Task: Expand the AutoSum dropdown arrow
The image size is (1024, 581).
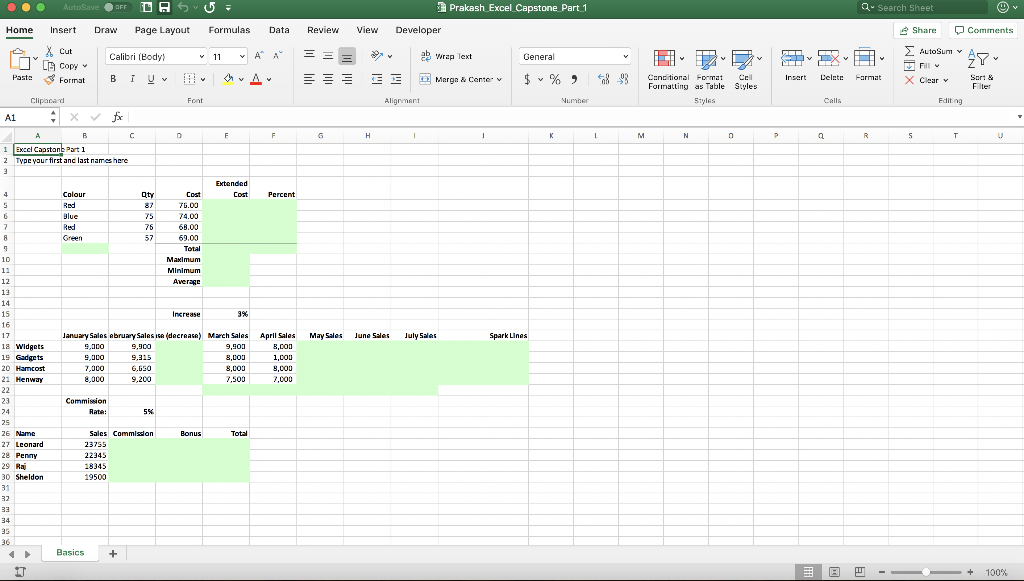Action: (x=959, y=51)
